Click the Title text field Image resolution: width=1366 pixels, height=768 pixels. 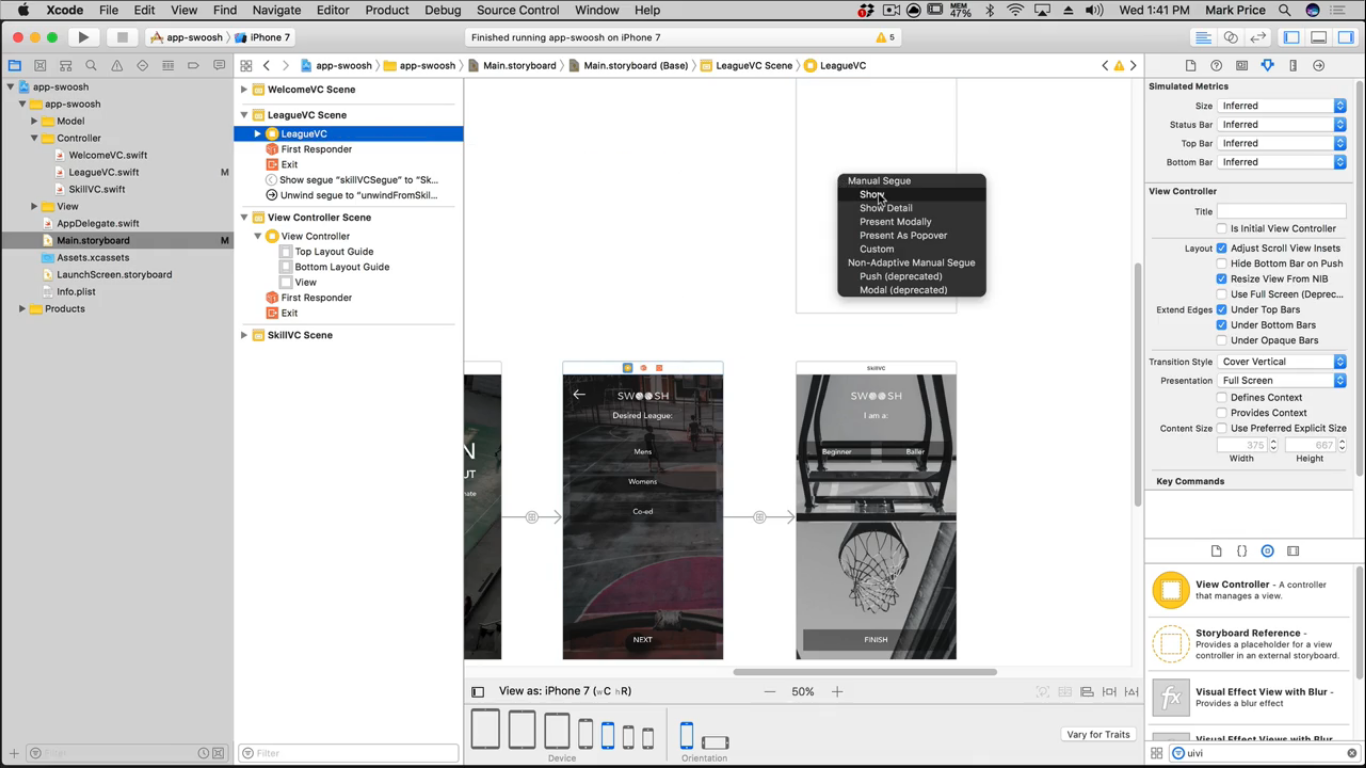point(1281,212)
